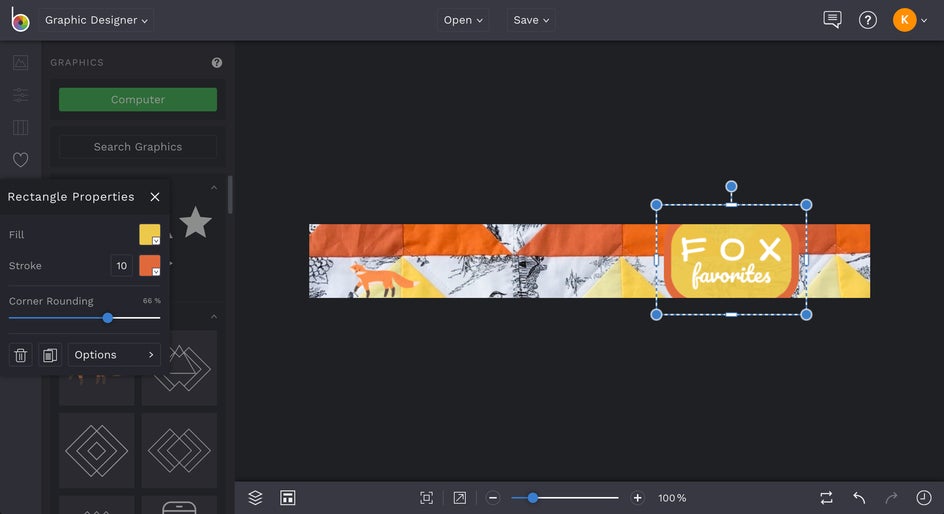Click the top-left selection corner handle

tap(656, 205)
